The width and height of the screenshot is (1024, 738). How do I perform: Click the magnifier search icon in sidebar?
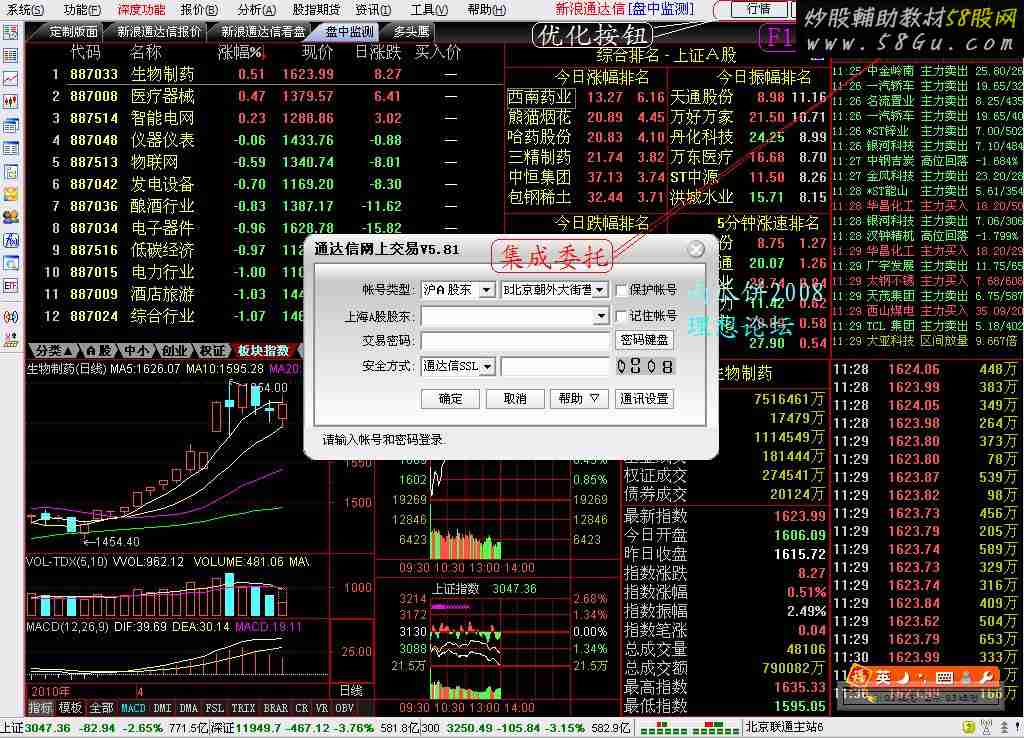[10, 263]
